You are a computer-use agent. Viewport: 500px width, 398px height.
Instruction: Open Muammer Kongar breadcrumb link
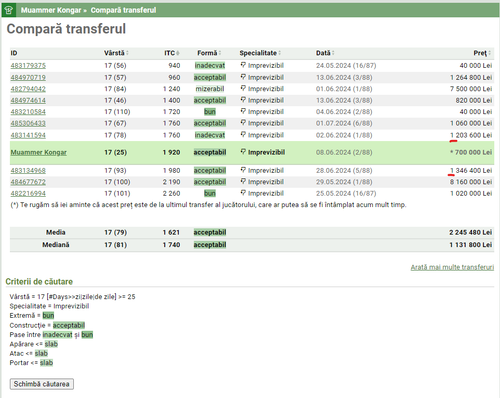click(51, 10)
